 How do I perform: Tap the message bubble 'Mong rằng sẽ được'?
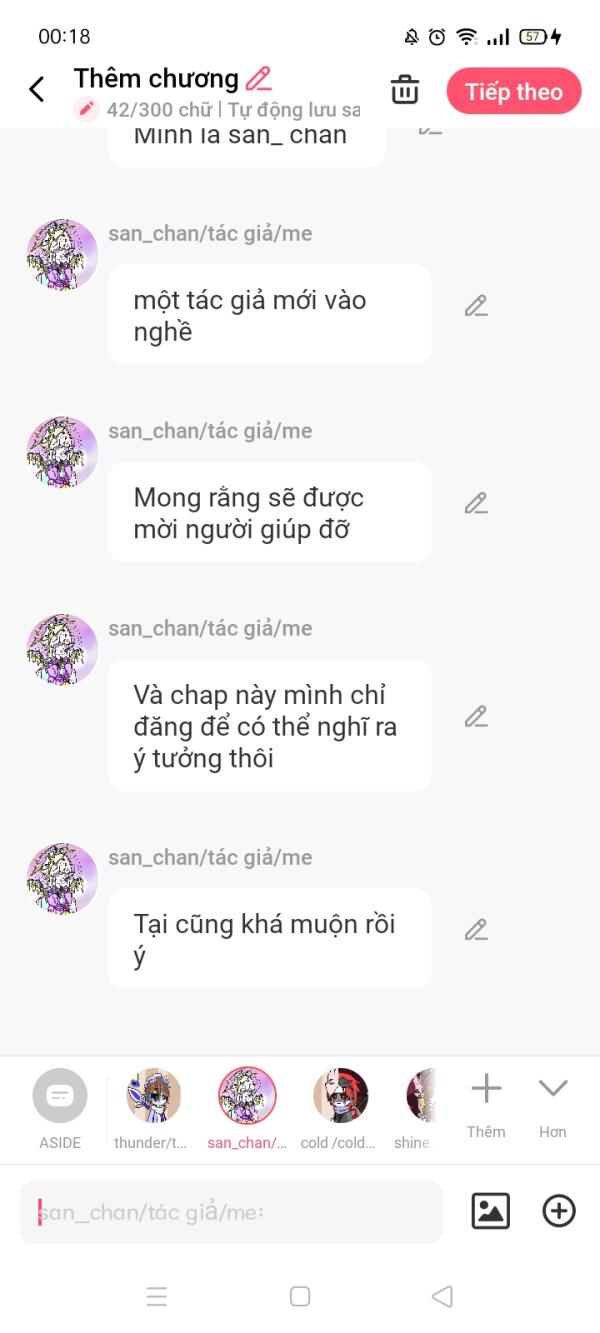pyautogui.click(x=270, y=512)
